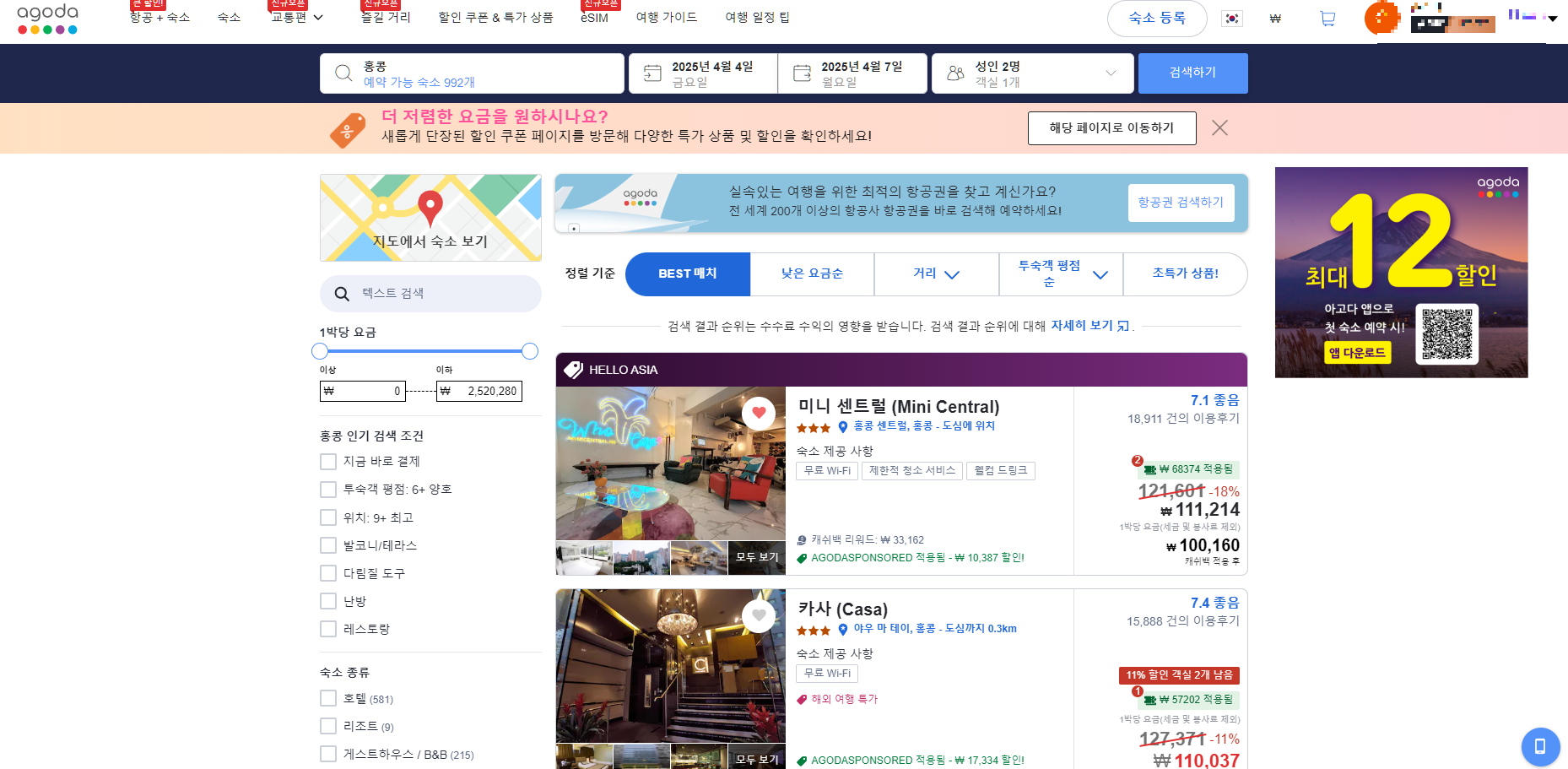Screen dimensions: 1568x769
Task: Open the account menu arrow
Action: (1552, 19)
